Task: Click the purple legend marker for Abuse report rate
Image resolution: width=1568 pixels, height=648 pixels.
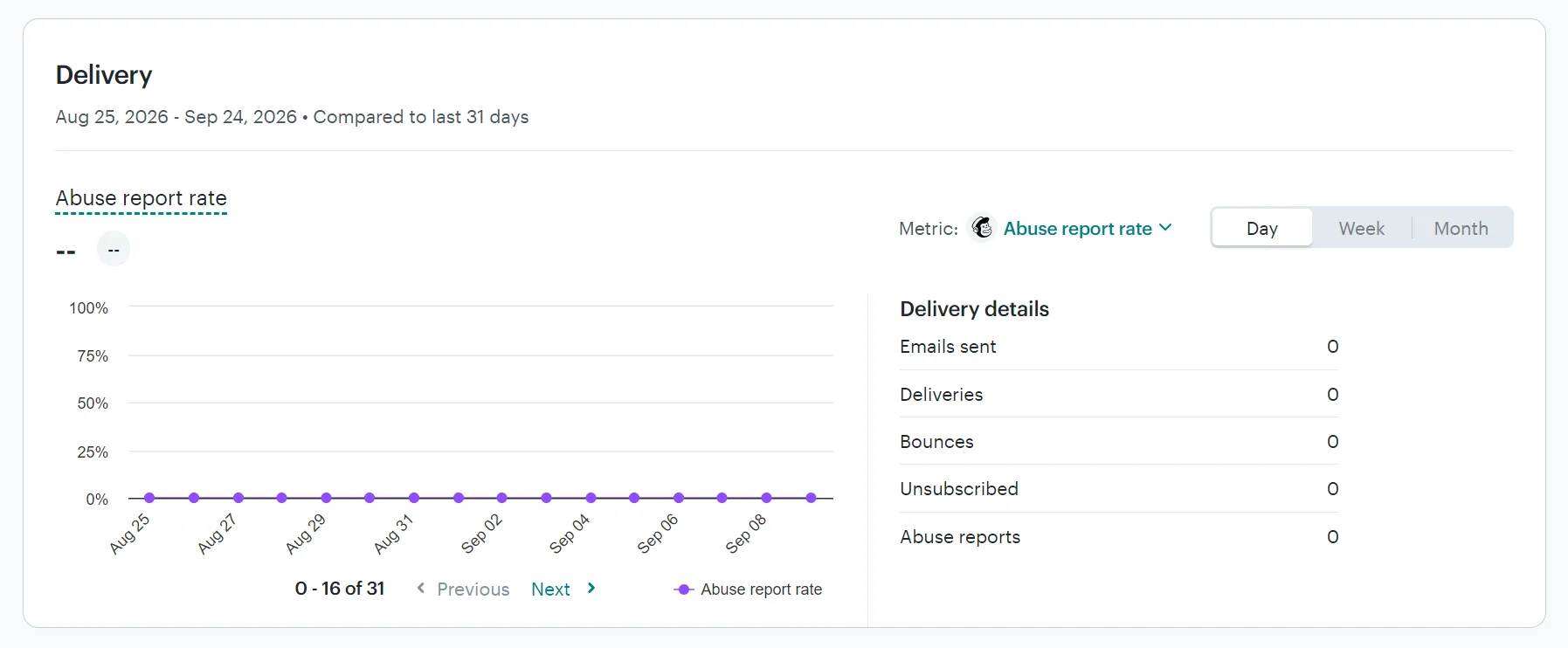Action: [x=684, y=589]
